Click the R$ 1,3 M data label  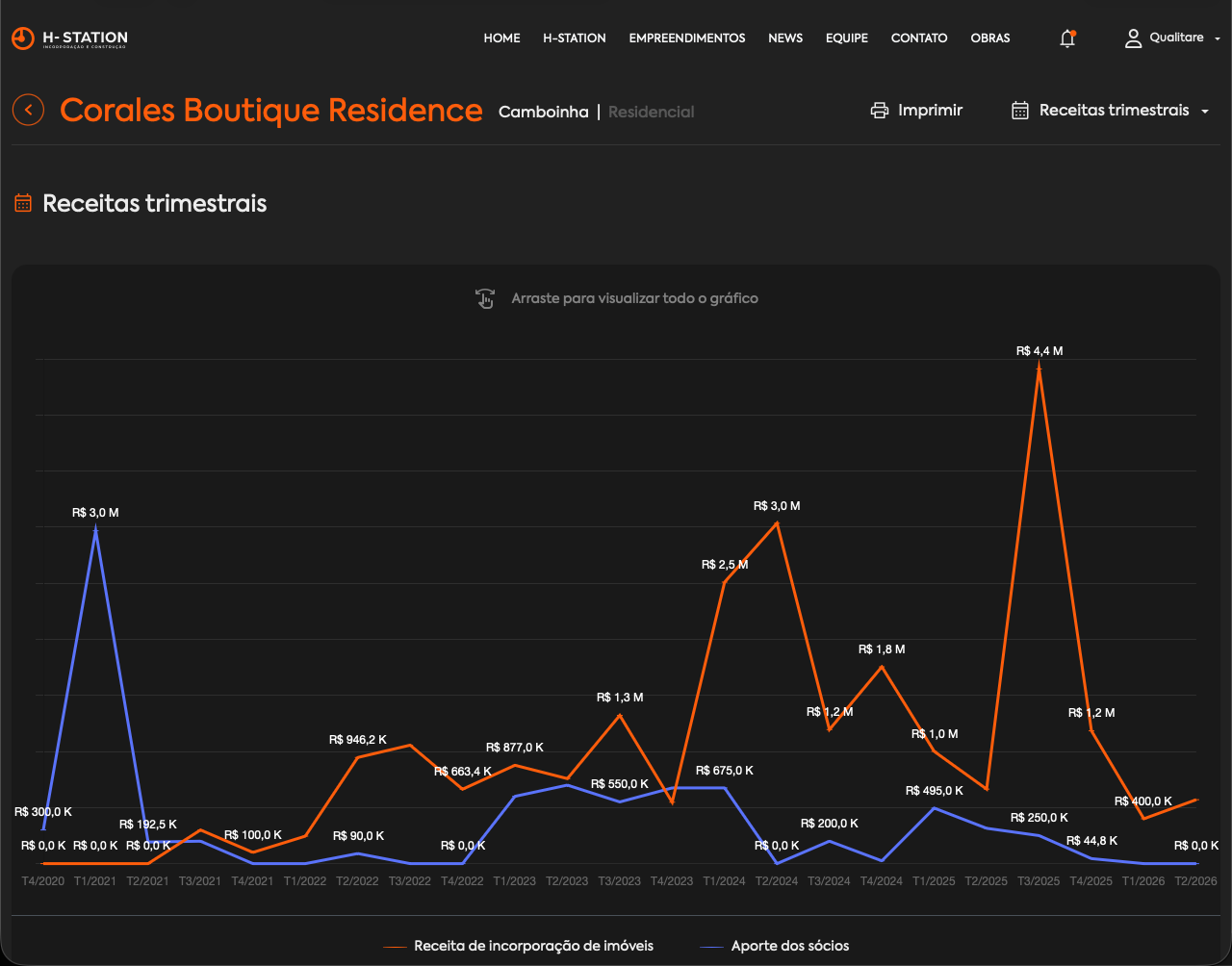click(620, 698)
